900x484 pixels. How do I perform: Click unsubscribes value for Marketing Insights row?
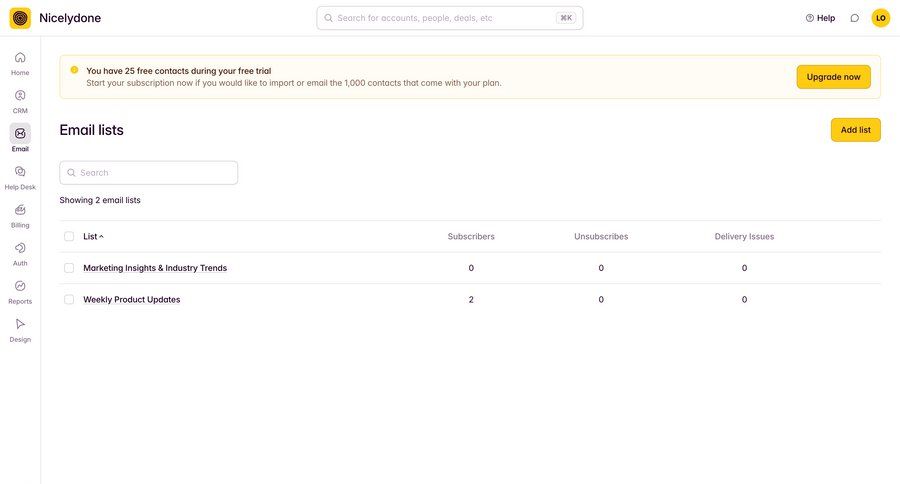click(x=601, y=268)
